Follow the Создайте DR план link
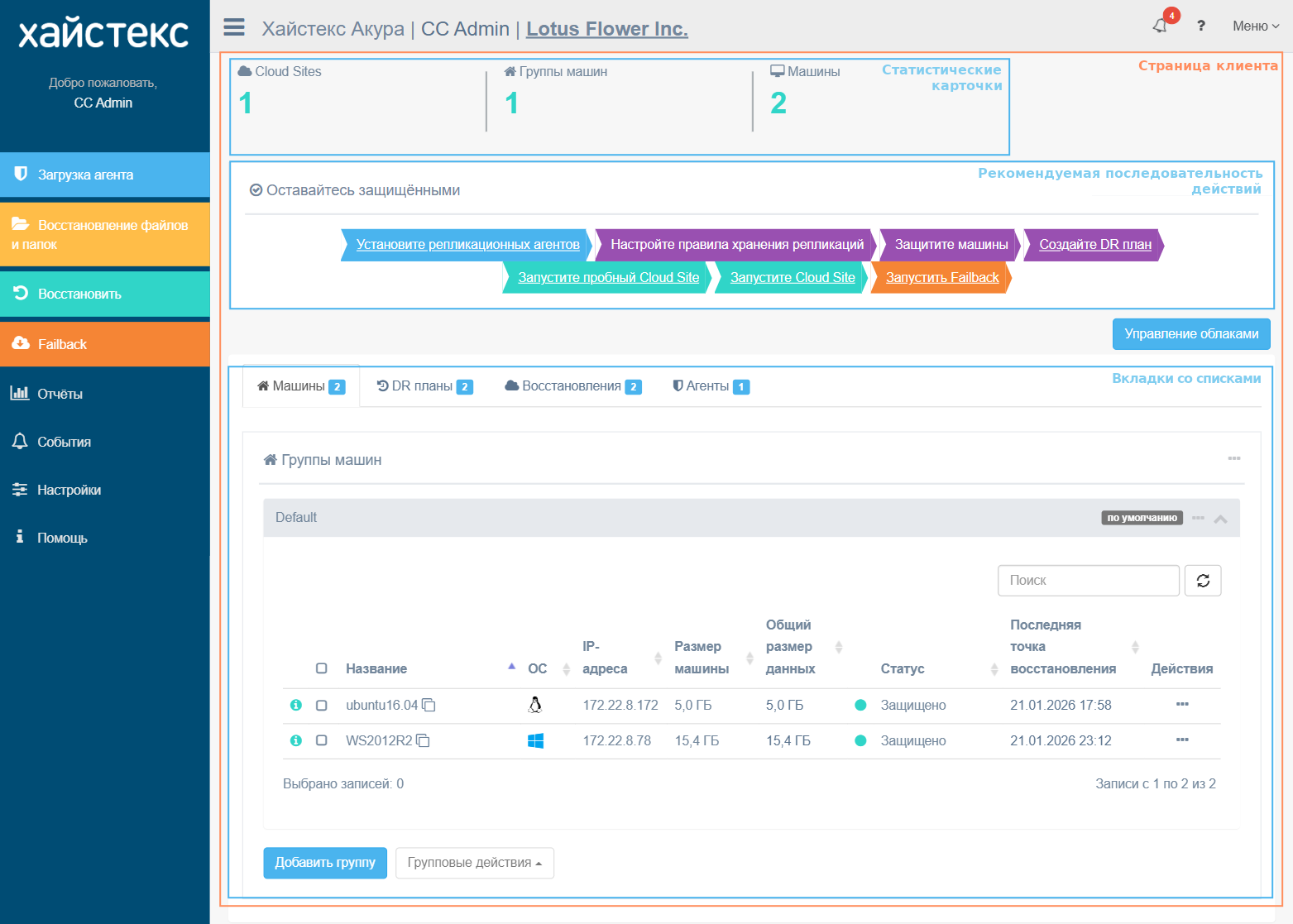The height and width of the screenshot is (924, 1293). click(x=1094, y=245)
